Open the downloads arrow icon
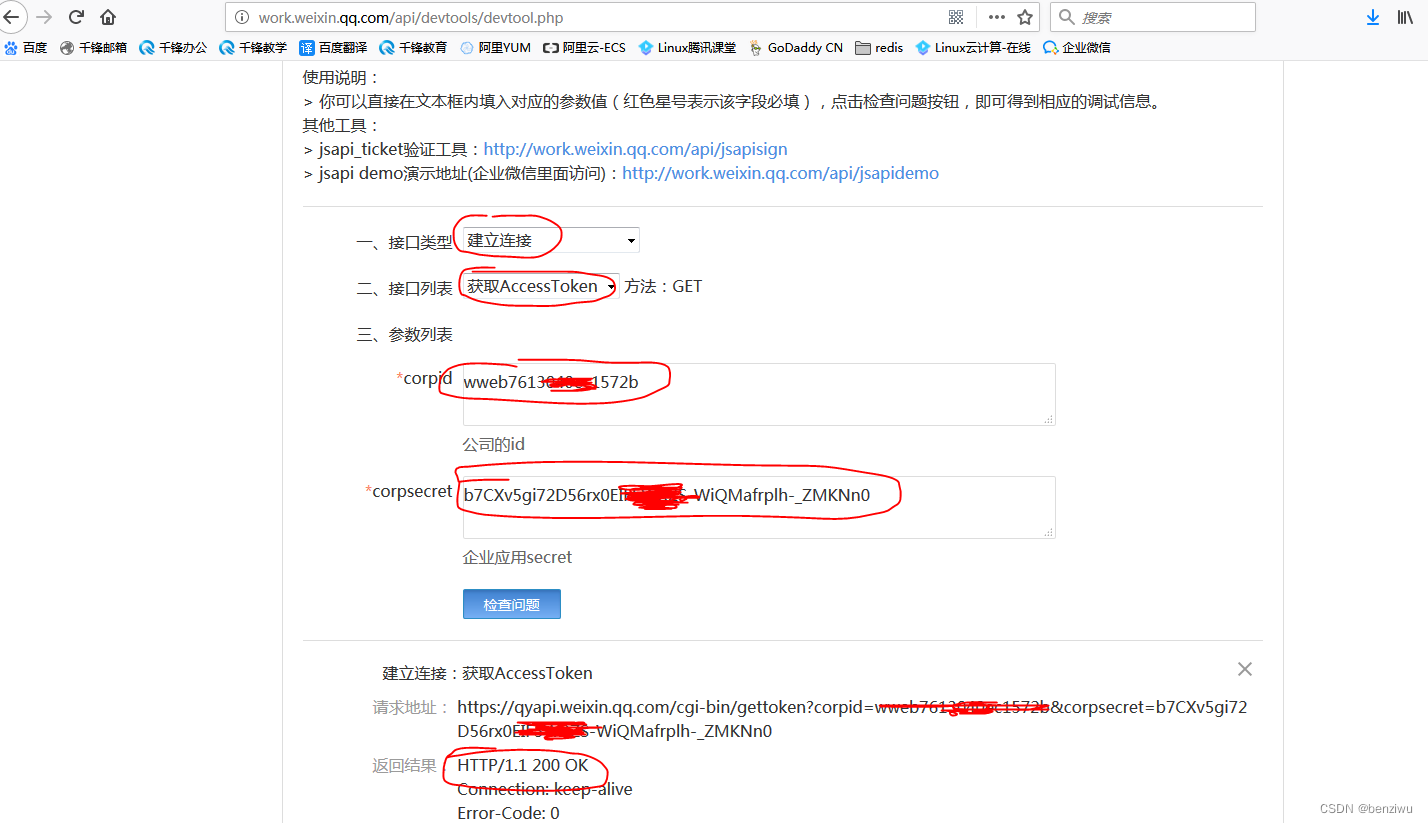This screenshot has height=823, width=1428. coord(1373,17)
